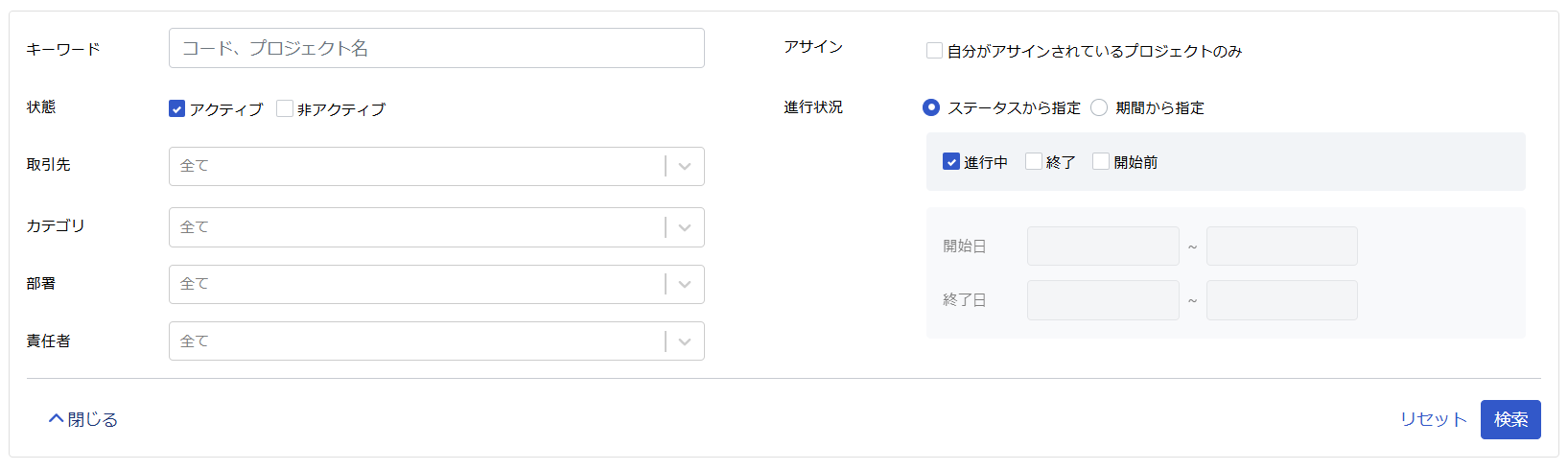
Task: Uncheck the 進行中 status checkbox
Action: pyautogui.click(x=951, y=161)
